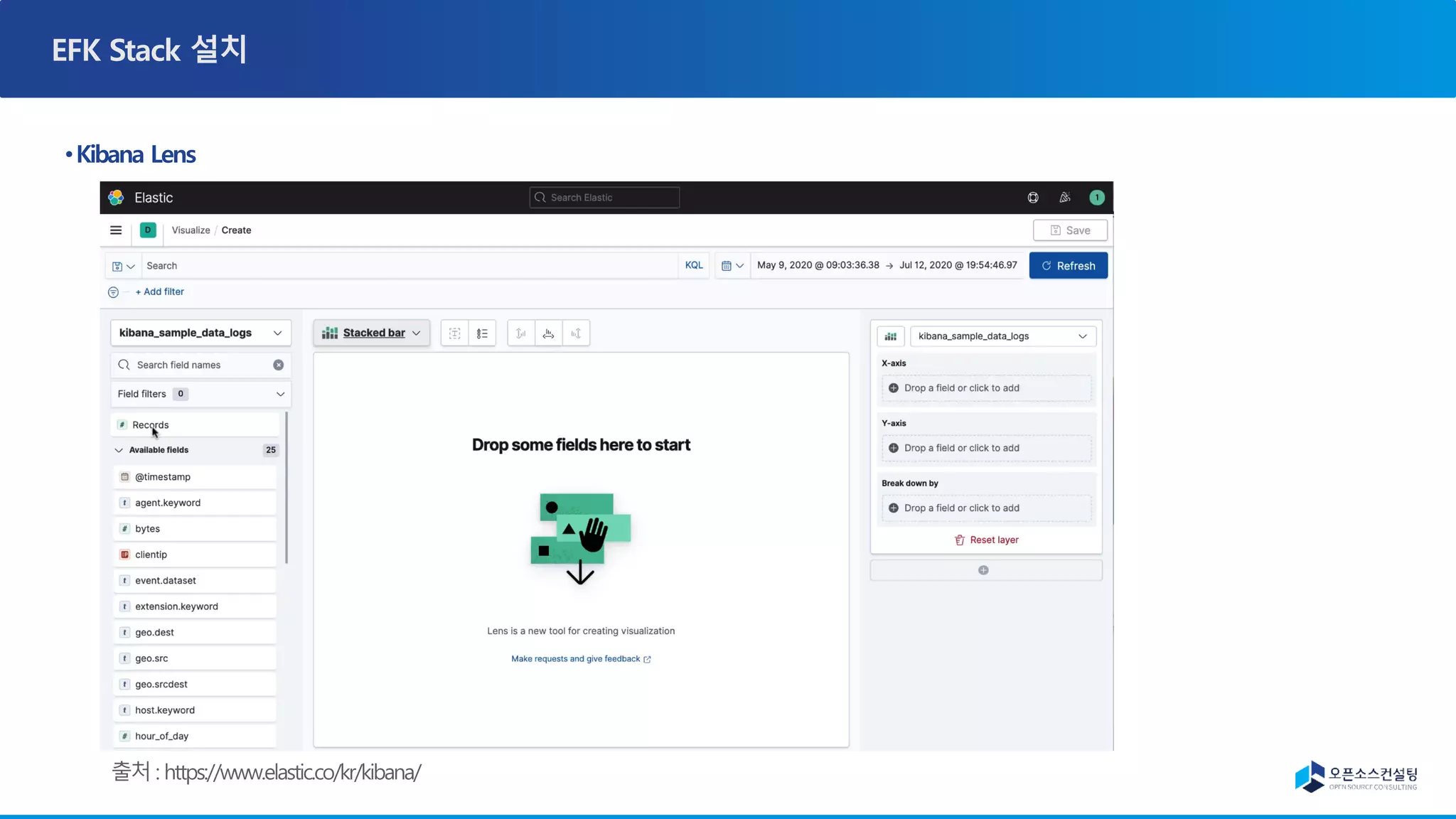Select the clientip field in list
This screenshot has width=1456, height=819.
pyautogui.click(x=151, y=555)
